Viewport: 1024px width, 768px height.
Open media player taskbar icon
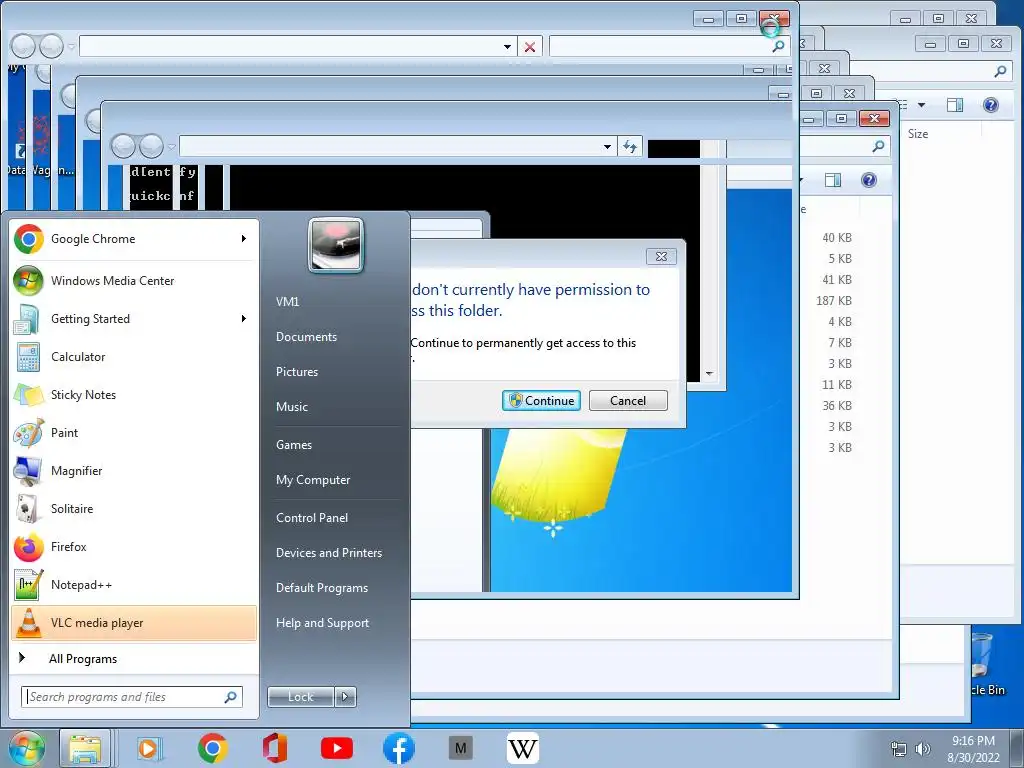[150, 748]
